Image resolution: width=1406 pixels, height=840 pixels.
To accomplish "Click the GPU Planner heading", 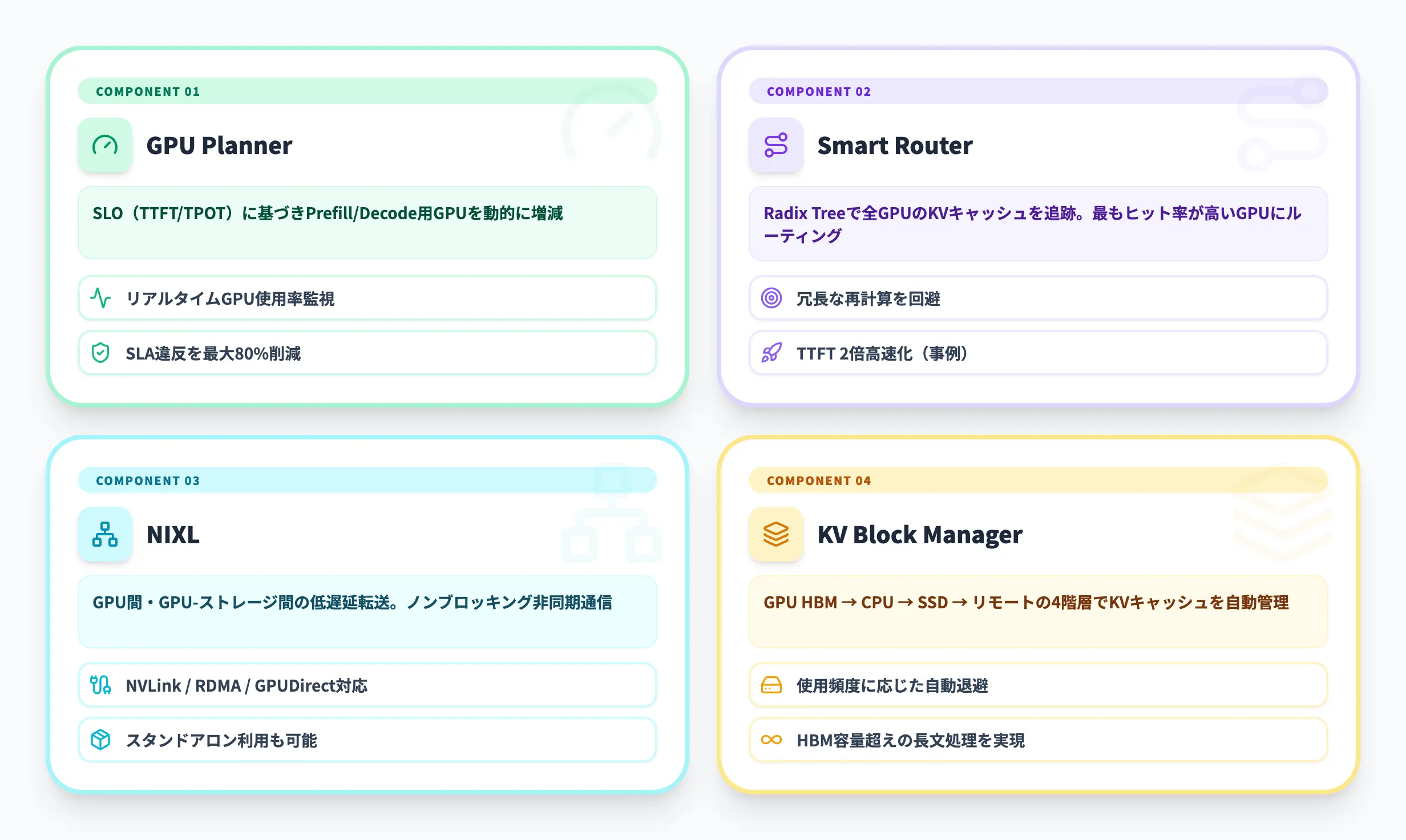I will (x=219, y=146).
